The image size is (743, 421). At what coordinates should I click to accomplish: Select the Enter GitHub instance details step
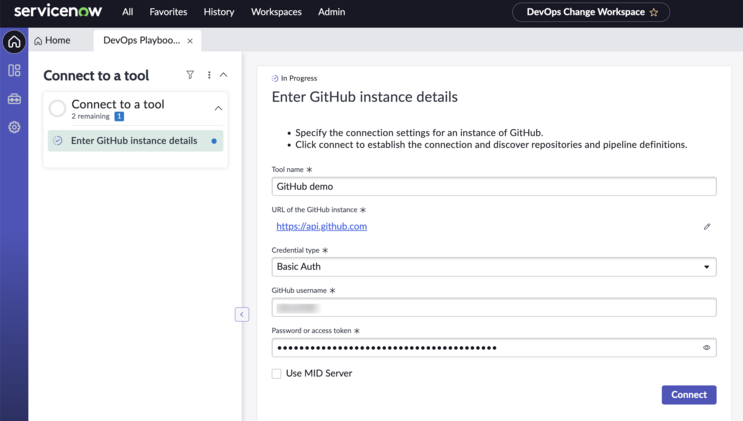[x=136, y=141]
